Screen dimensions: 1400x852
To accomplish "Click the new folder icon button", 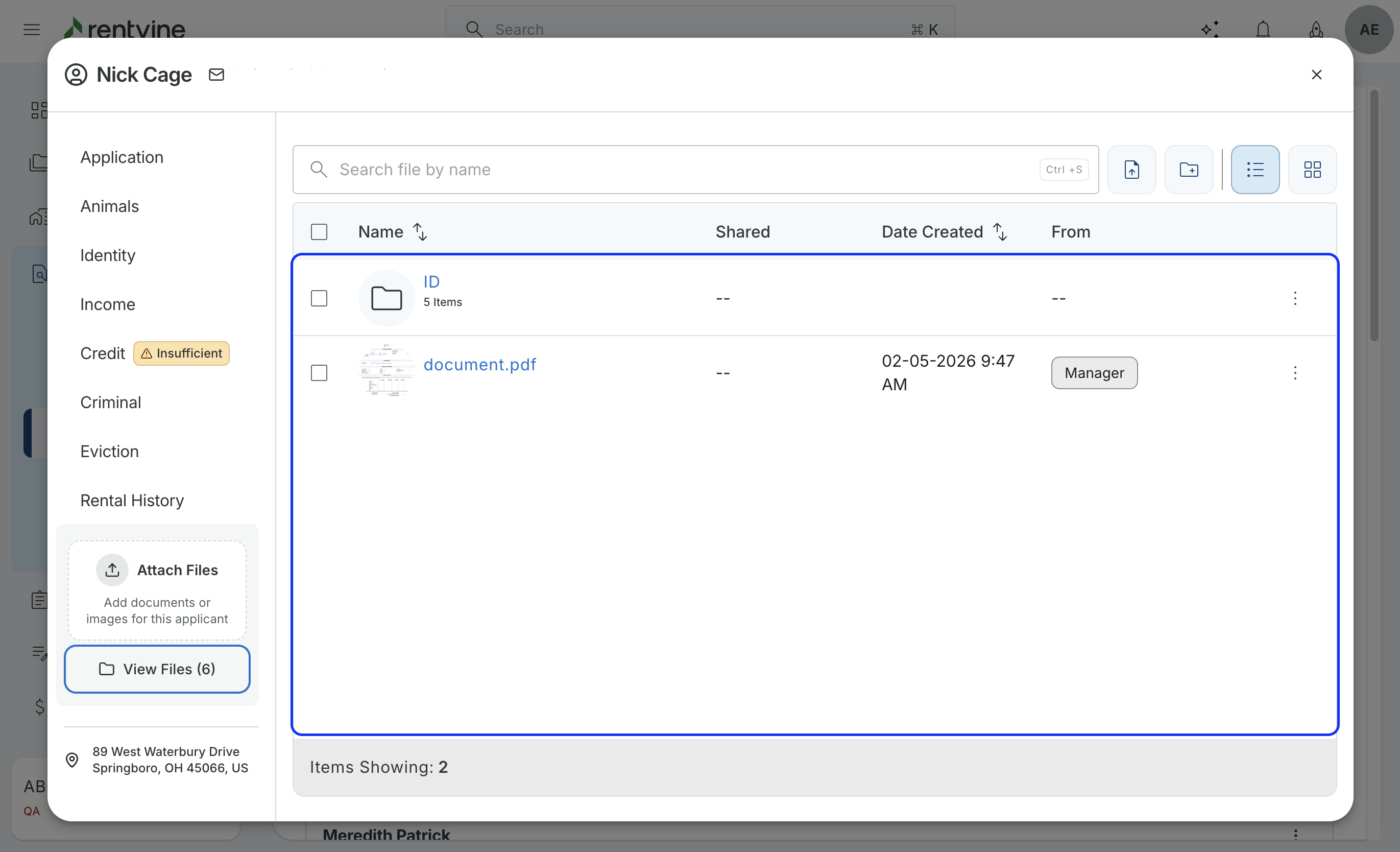I will click(1189, 170).
